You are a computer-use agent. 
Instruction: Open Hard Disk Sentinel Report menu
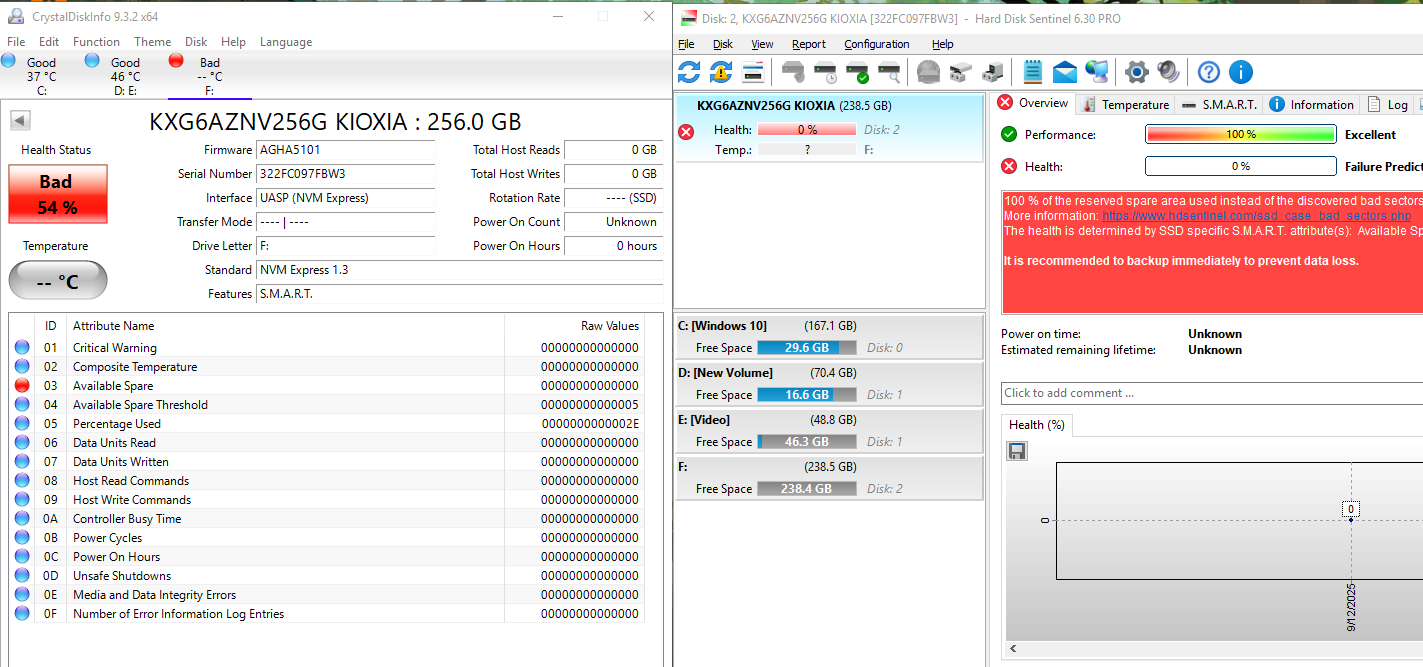[x=809, y=44]
